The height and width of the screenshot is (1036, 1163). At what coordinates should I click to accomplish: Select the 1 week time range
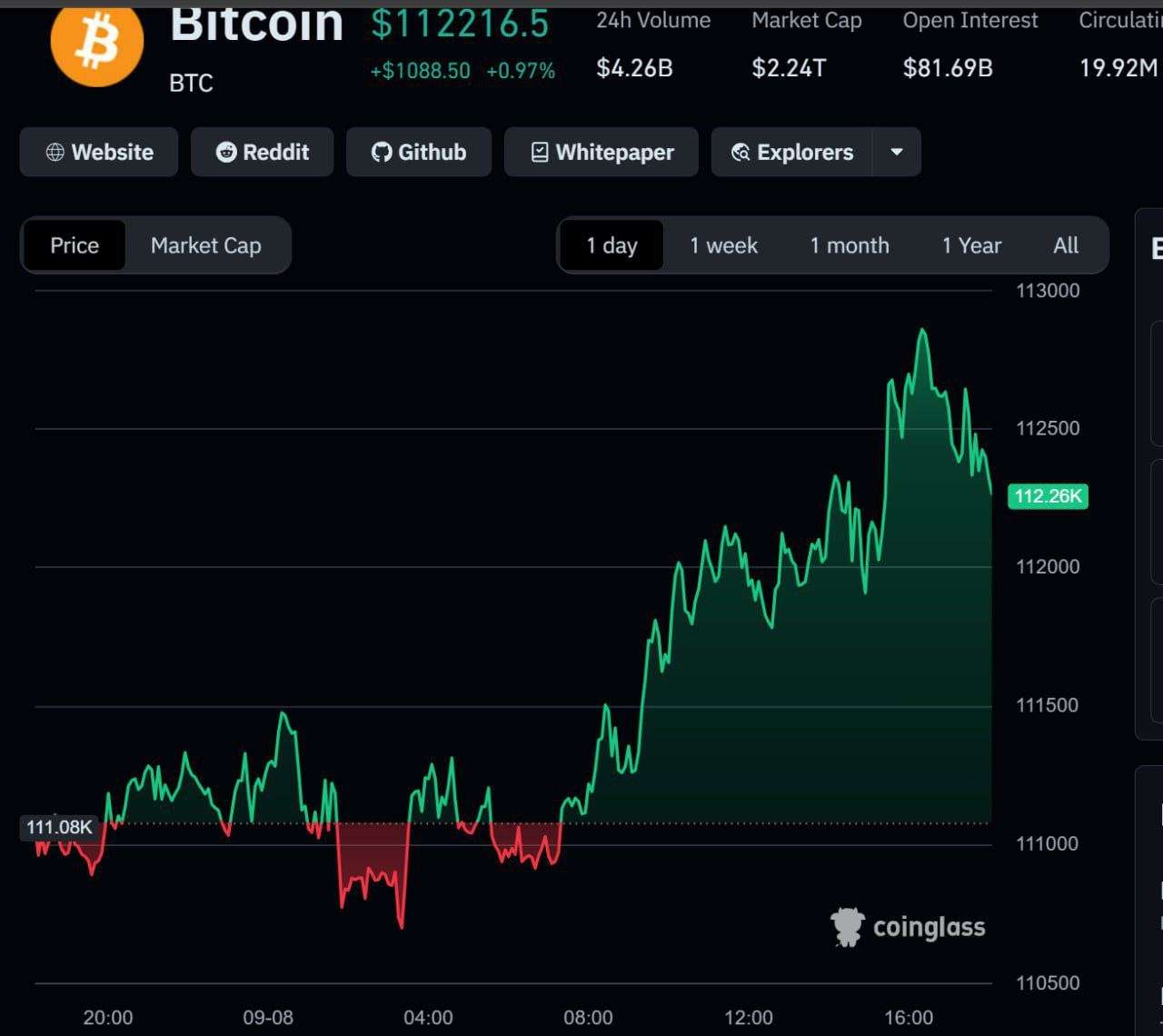pos(723,245)
